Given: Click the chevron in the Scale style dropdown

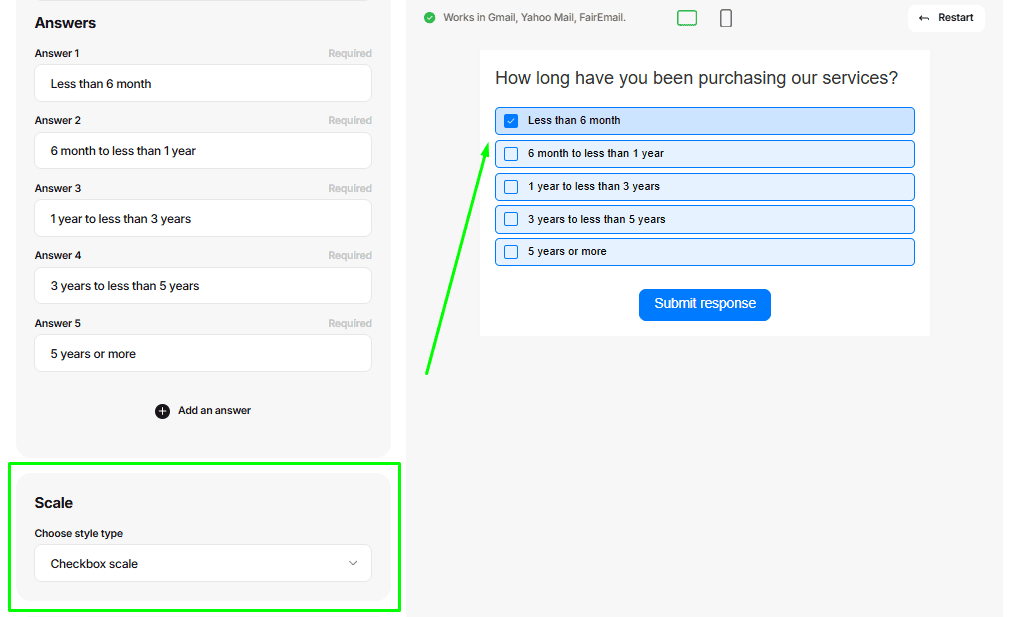Looking at the screenshot, I should tap(353, 563).
